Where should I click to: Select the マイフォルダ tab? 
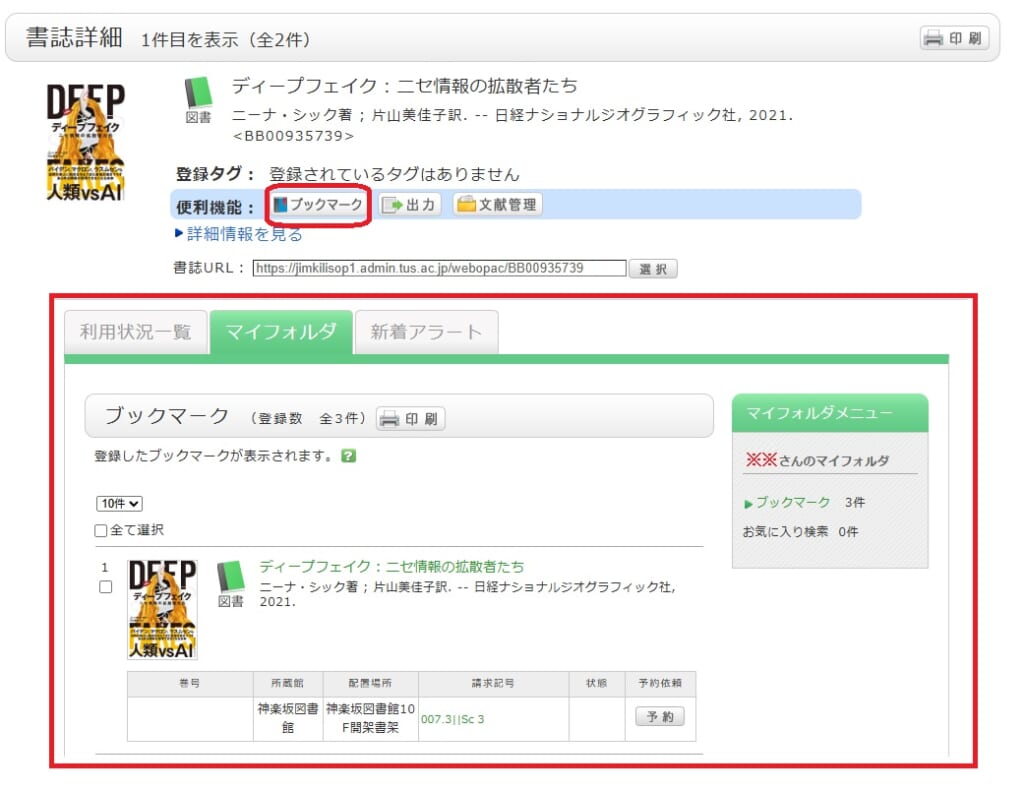pyautogui.click(x=281, y=332)
